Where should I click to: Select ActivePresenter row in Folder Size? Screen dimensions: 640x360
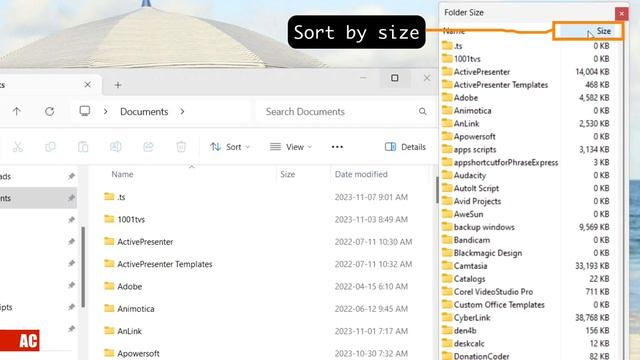[527, 72]
